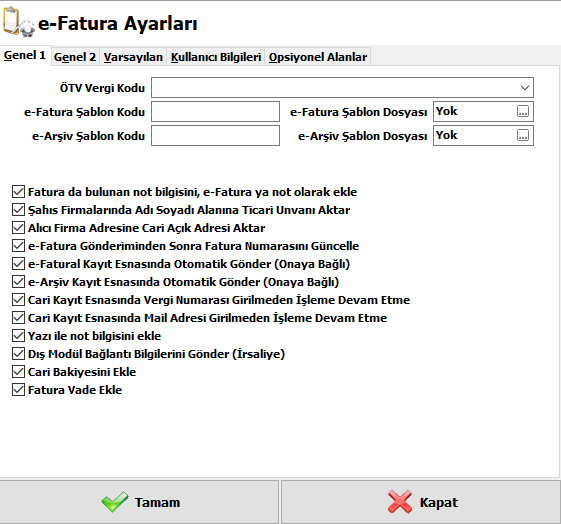Click the red X Kapat icon

click(400, 502)
